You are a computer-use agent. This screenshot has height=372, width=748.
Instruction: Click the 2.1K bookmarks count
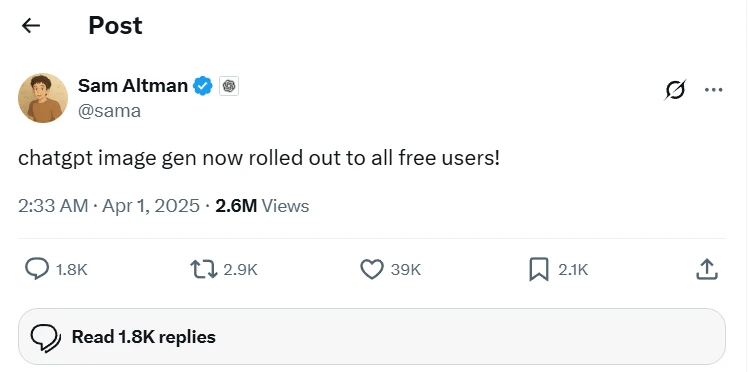tap(573, 270)
